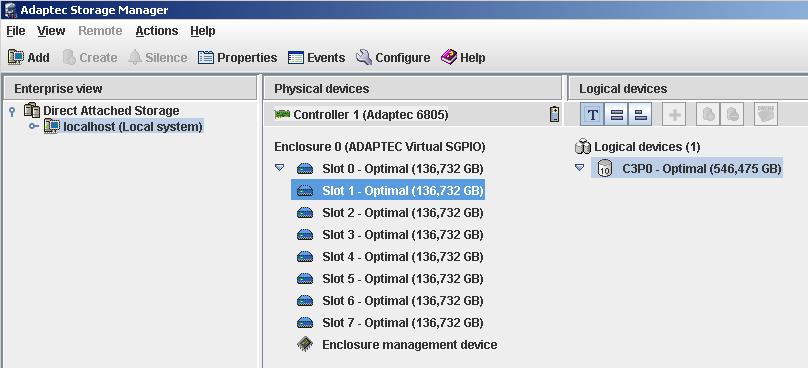Image resolution: width=808 pixels, height=368 pixels.
Task: Collapse the logical devices list arrow
Action: [x=579, y=168]
